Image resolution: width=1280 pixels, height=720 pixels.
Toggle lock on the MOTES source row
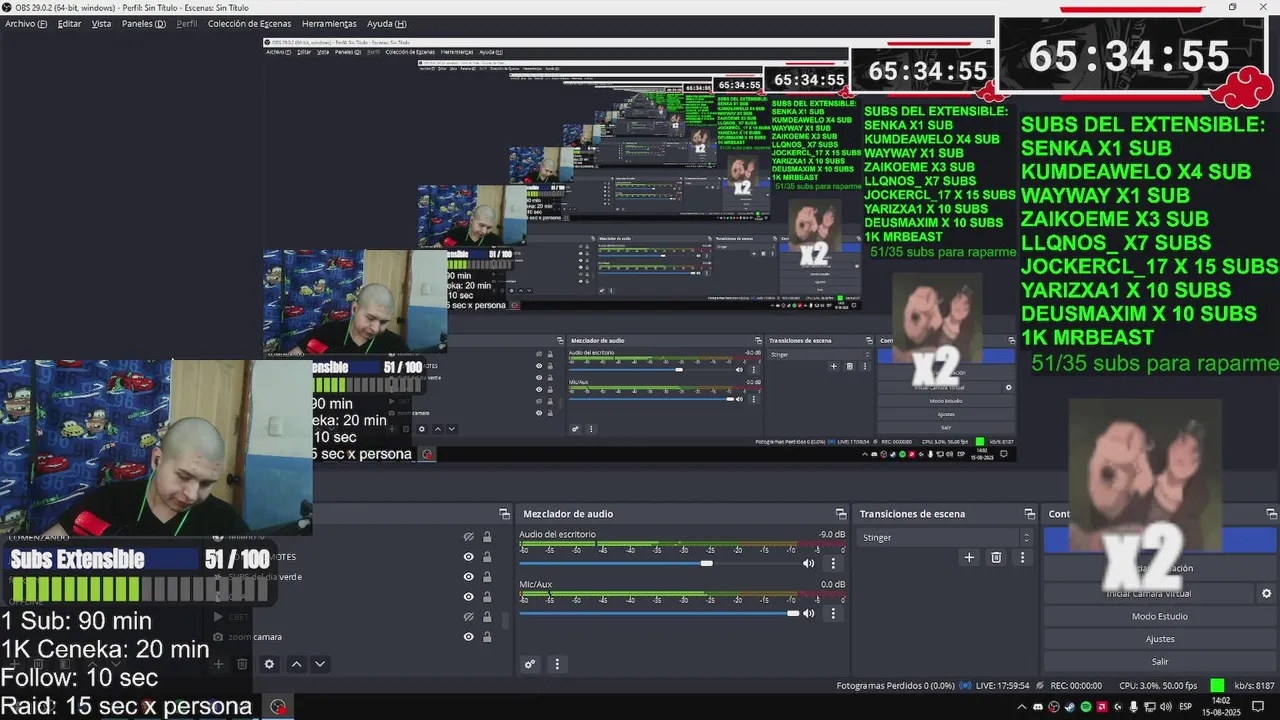[487, 557]
